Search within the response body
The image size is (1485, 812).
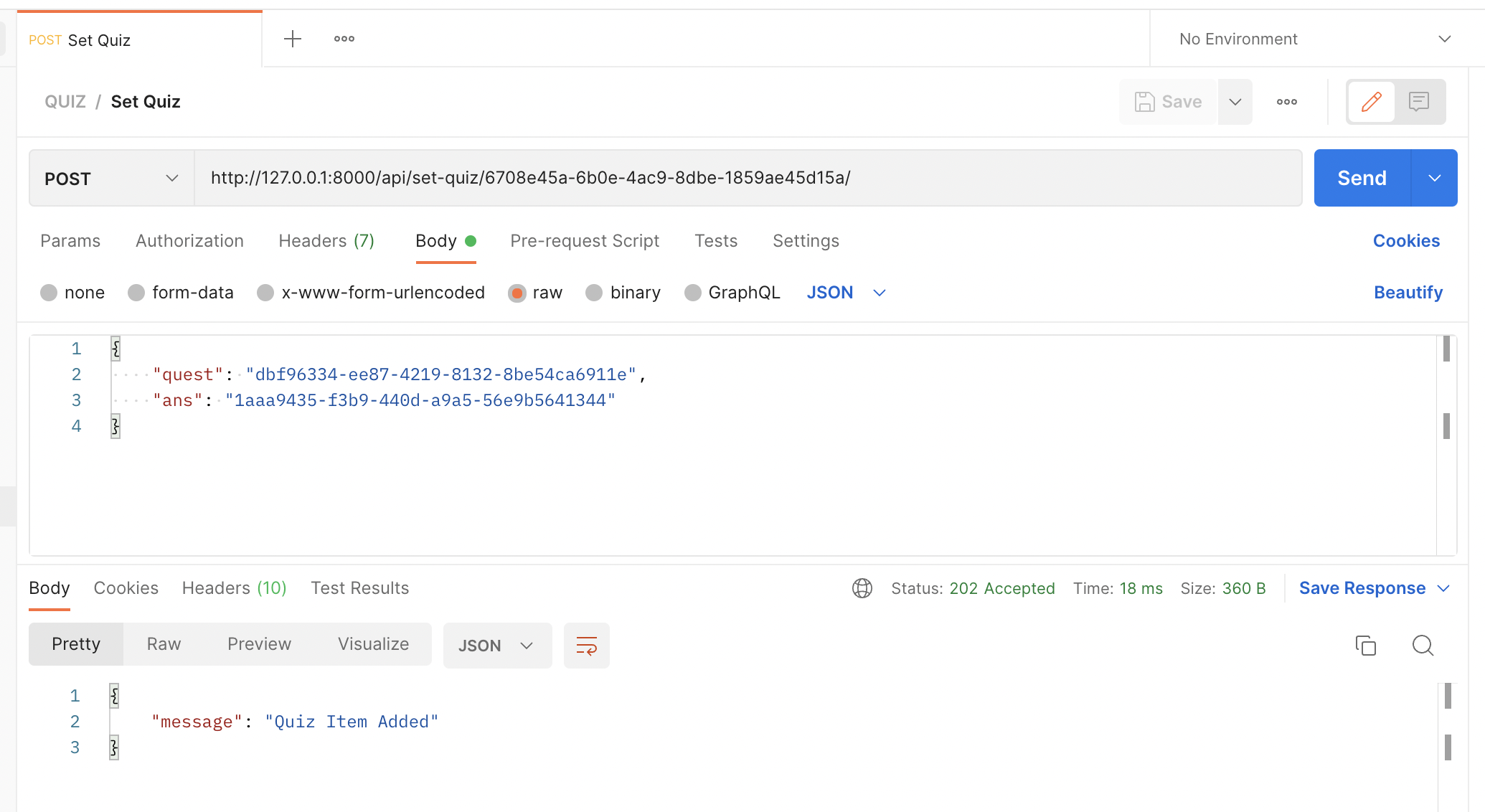pos(1423,646)
